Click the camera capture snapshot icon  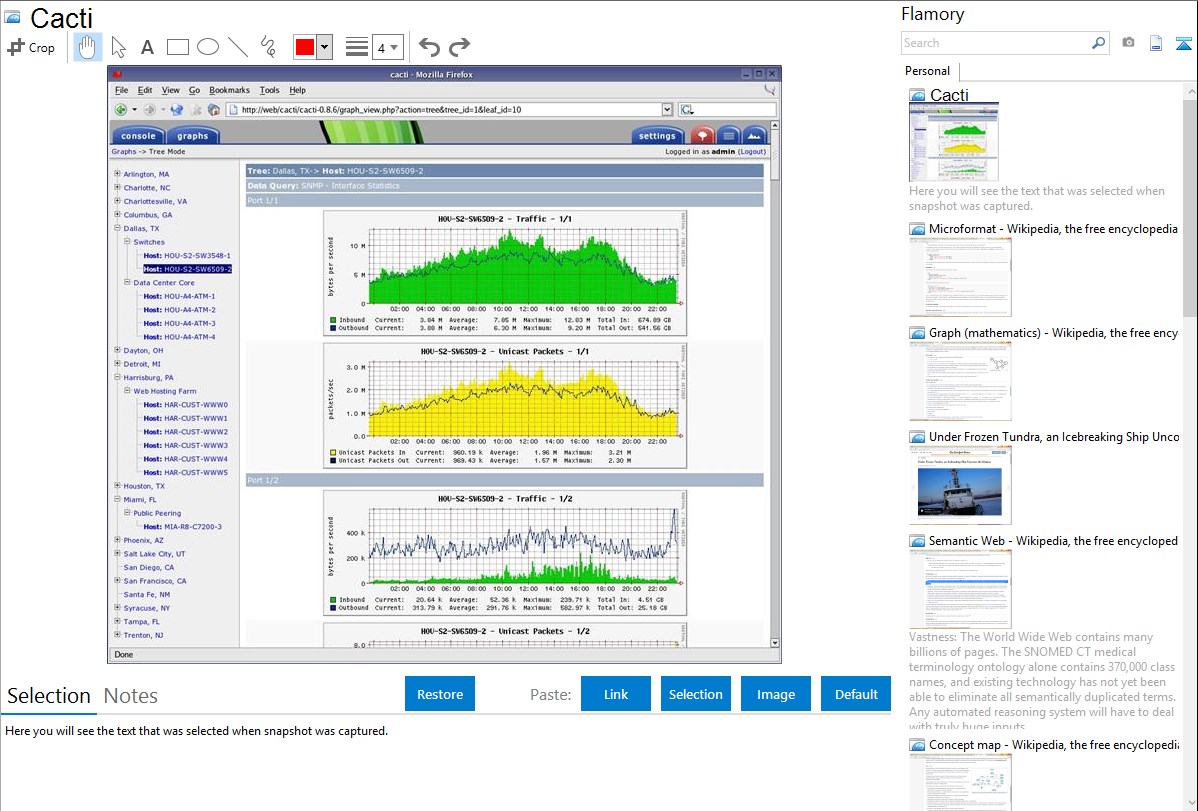[x=1128, y=43]
